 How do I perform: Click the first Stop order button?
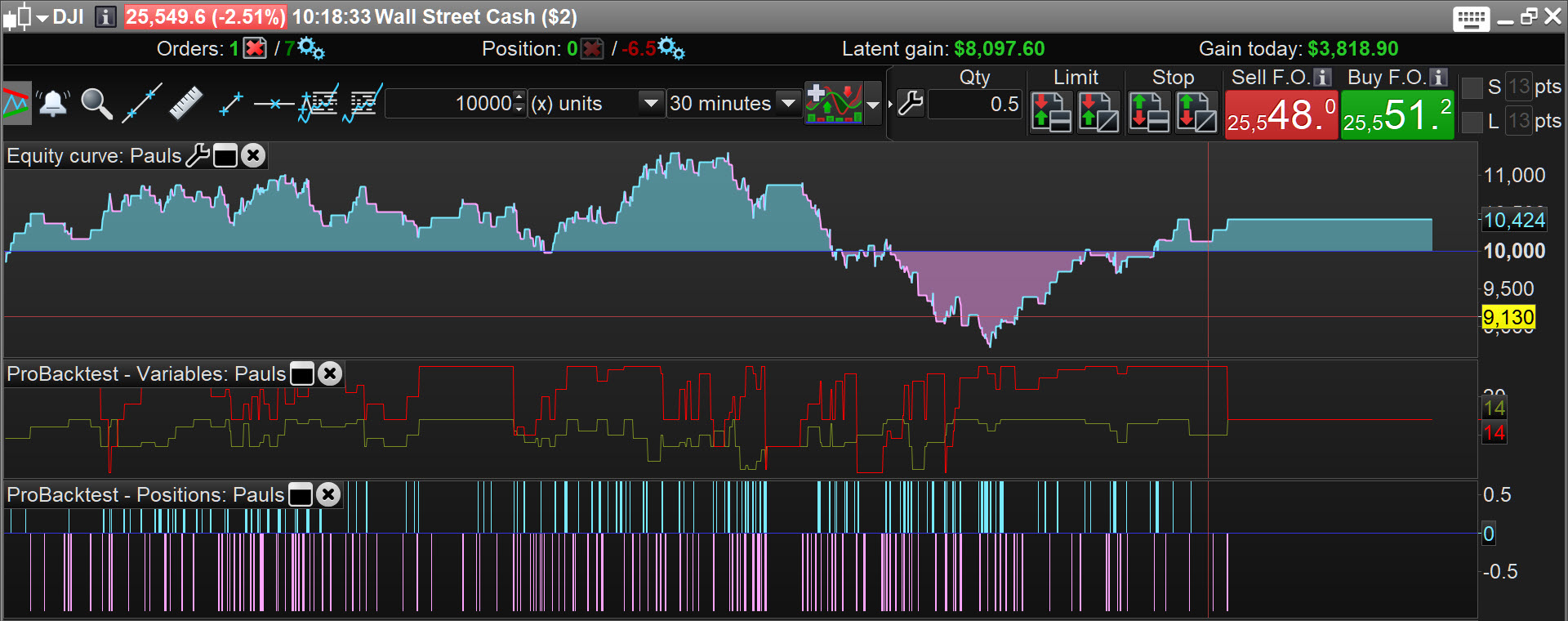pyautogui.click(x=1148, y=113)
